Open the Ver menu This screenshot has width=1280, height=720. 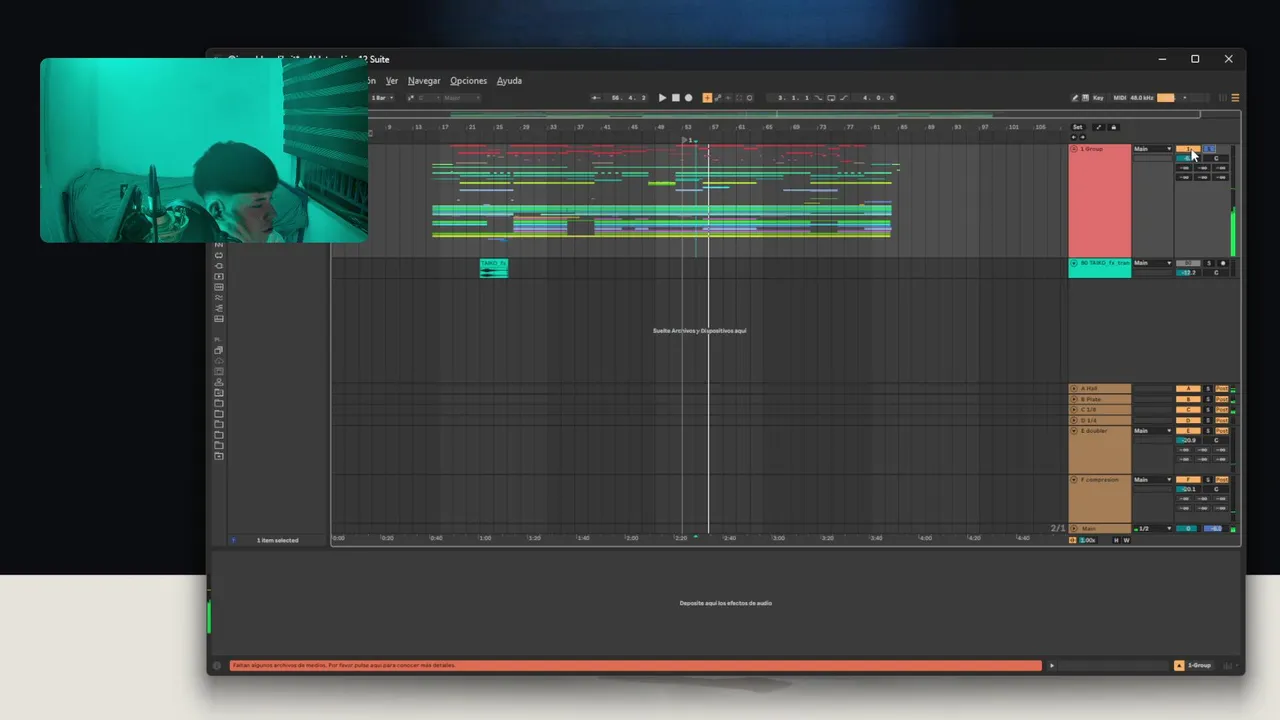(x=392, y=81)
